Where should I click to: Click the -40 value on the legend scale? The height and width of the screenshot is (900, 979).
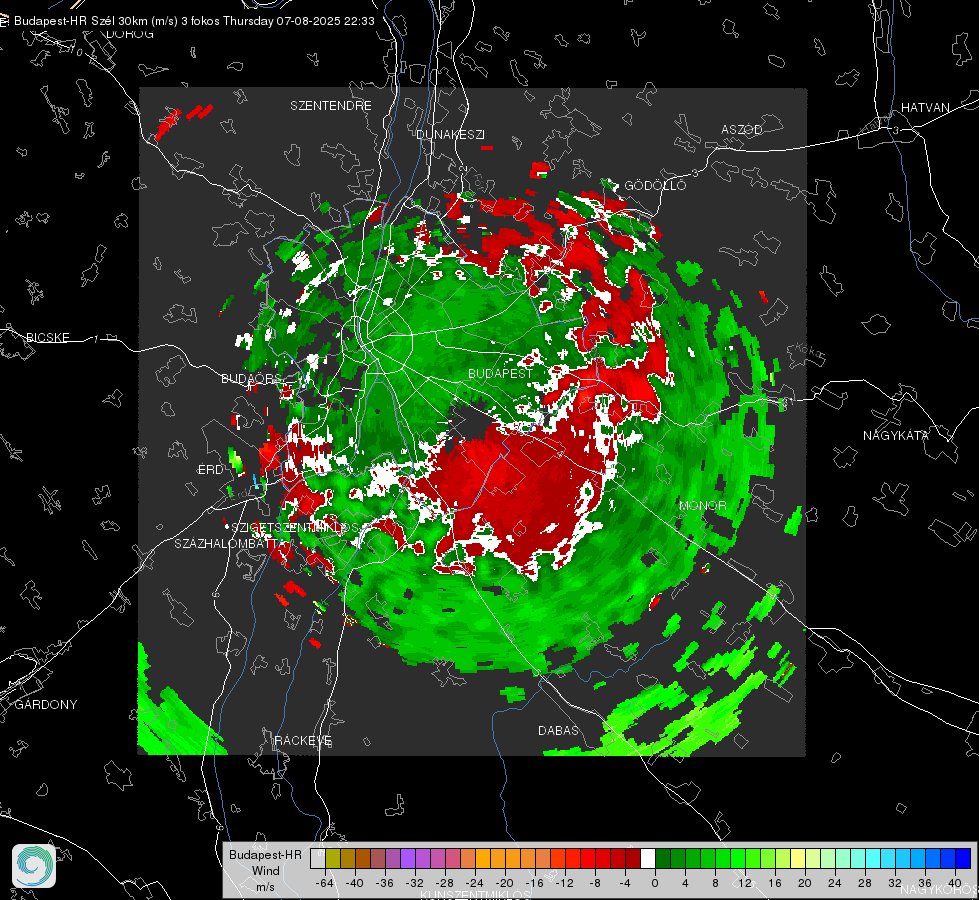click(x=355, y=883)
